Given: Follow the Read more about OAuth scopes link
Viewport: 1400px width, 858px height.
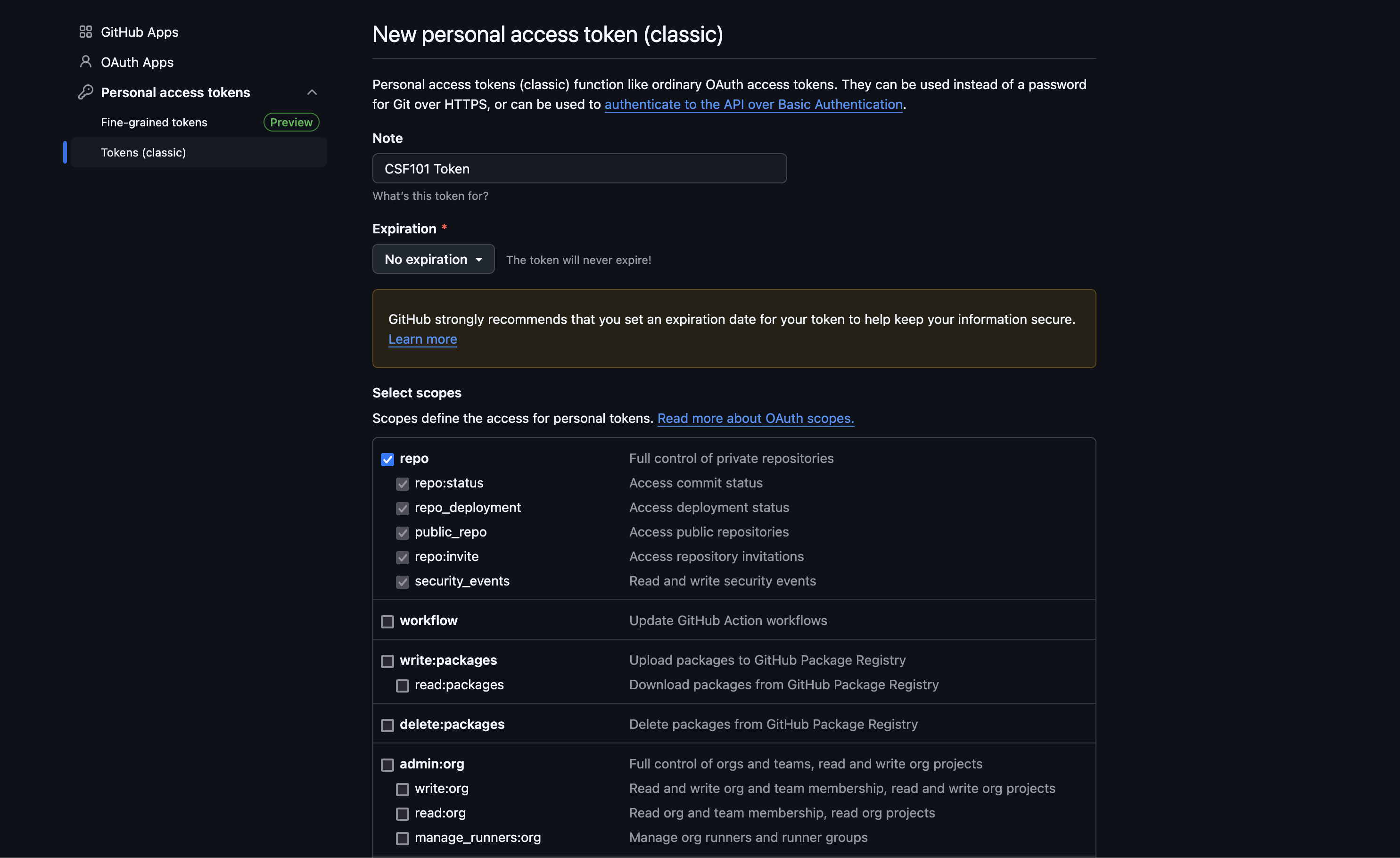Looking at the screenshot, I should click(755, 418).
